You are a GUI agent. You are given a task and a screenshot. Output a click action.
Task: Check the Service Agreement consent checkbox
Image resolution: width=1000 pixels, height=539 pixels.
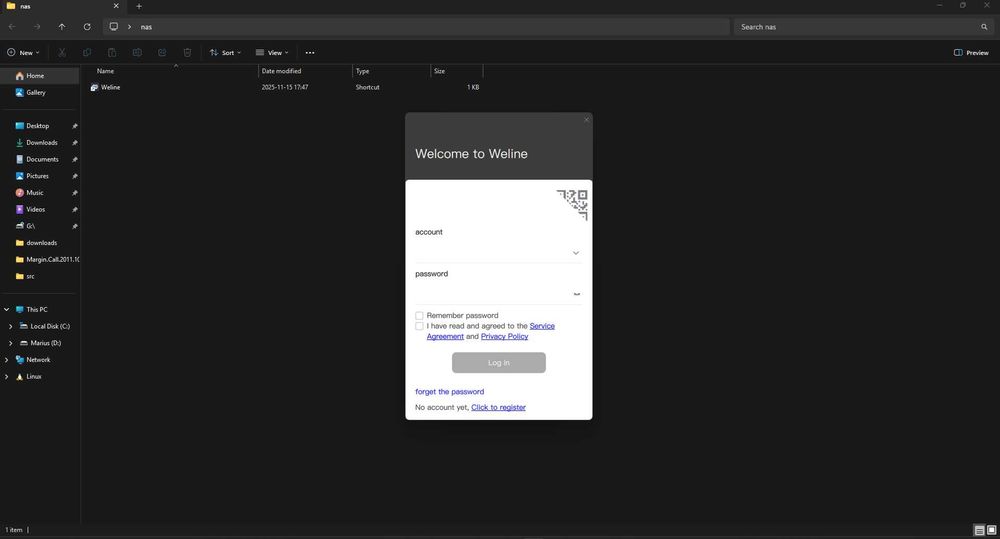[419, 326]
